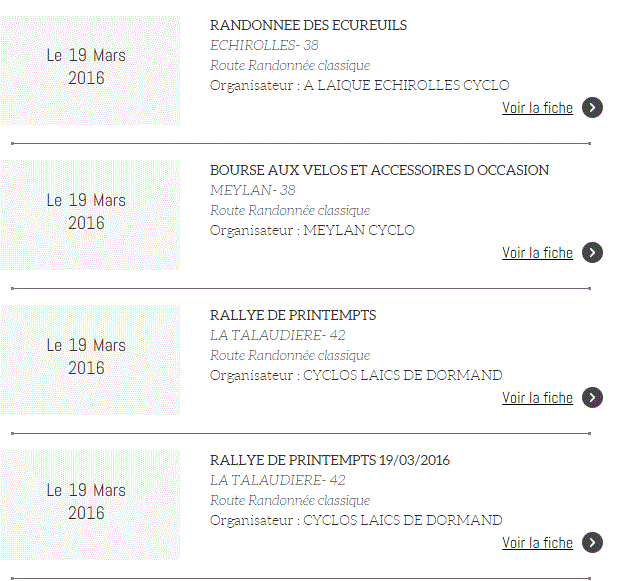Click arrow icon for Rallye de Printempts 19/03/2016
The height and width of the screenshot is (581, 623).
(x=592, y=542)
